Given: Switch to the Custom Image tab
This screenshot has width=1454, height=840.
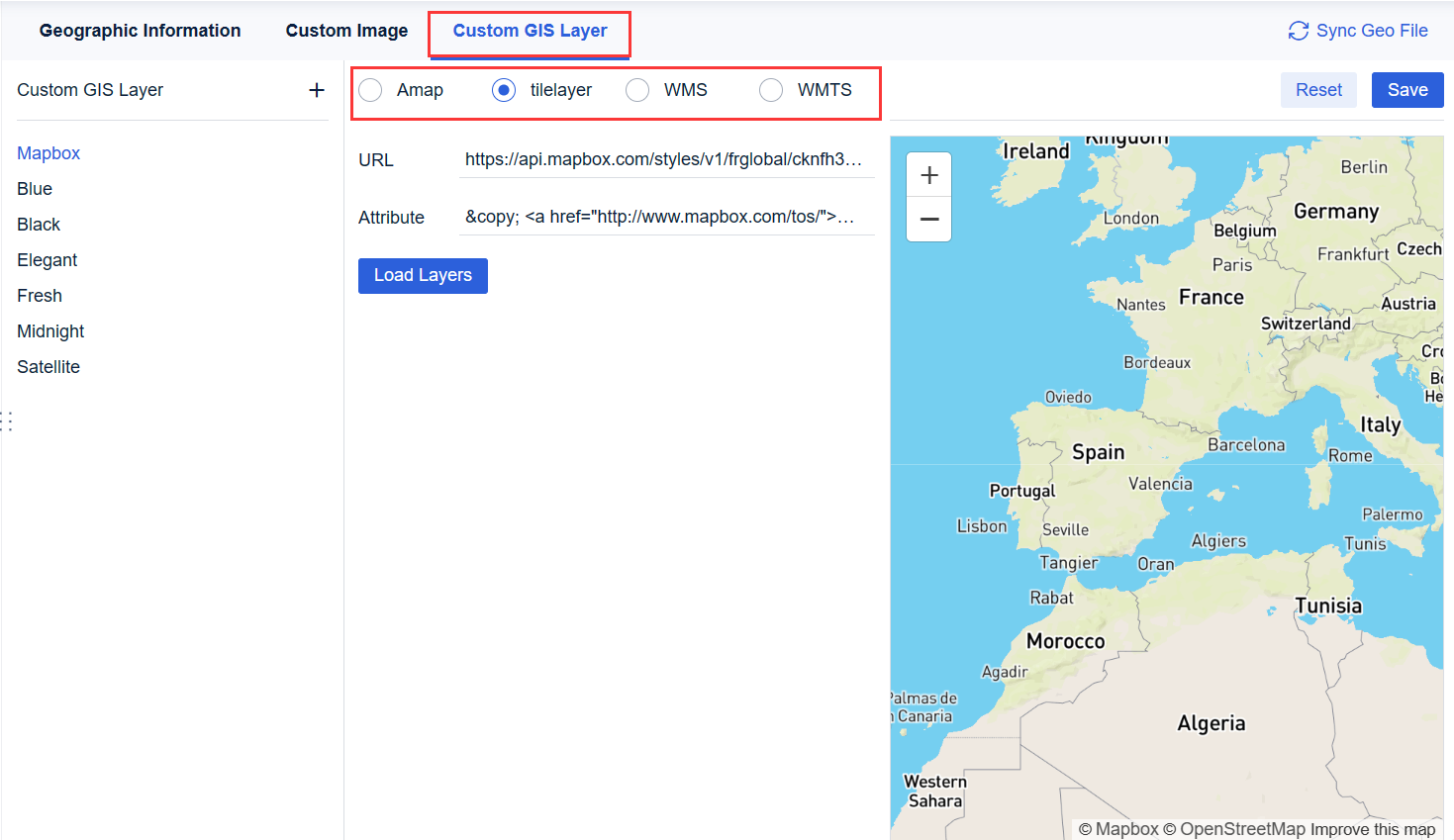Looking at the screenshot, I should pos(346,31).
